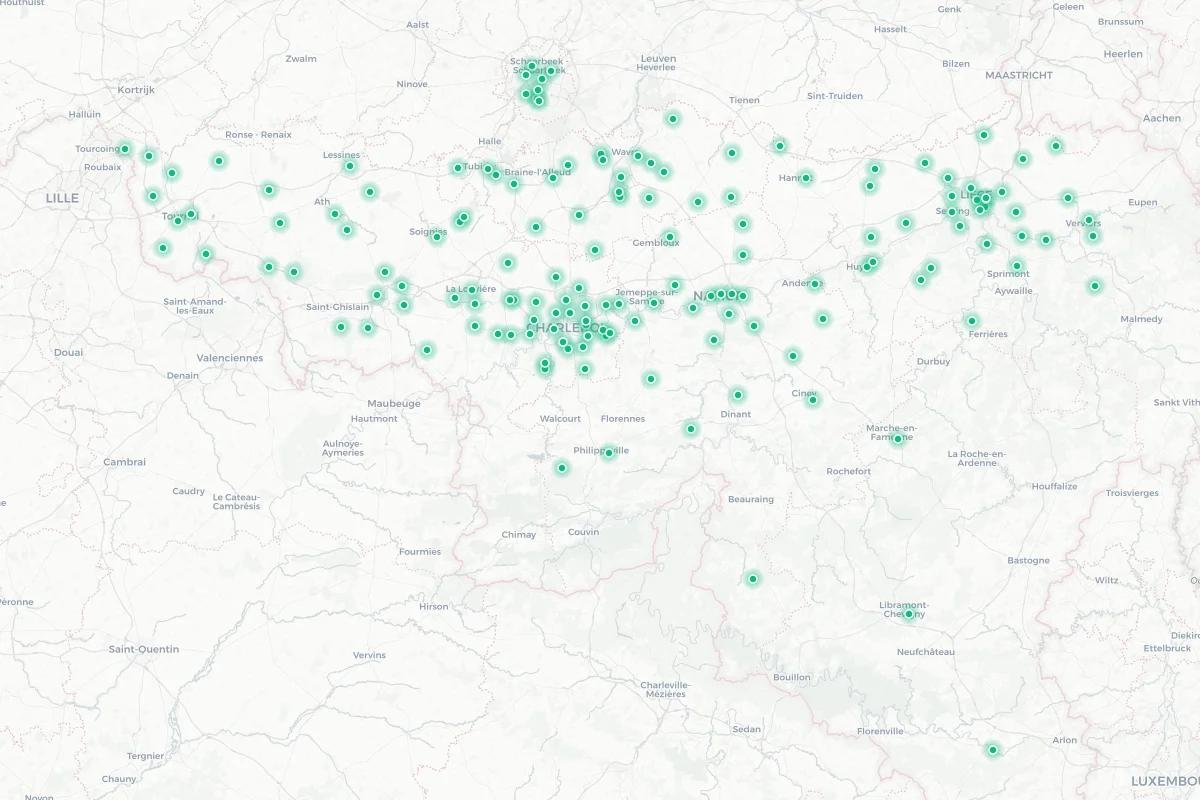Select the marker directly above Ferrières
The width and height of the screenshot is (1200, 800).
[x=971, y=321]
